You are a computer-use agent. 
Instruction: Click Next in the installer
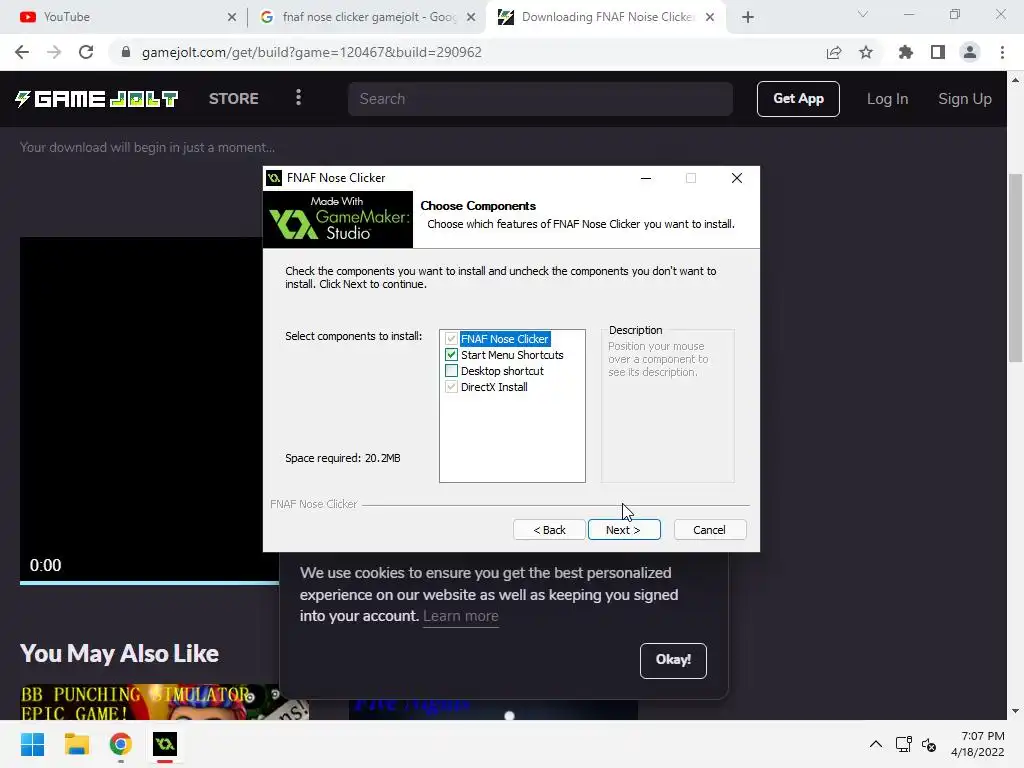[624, 530]
